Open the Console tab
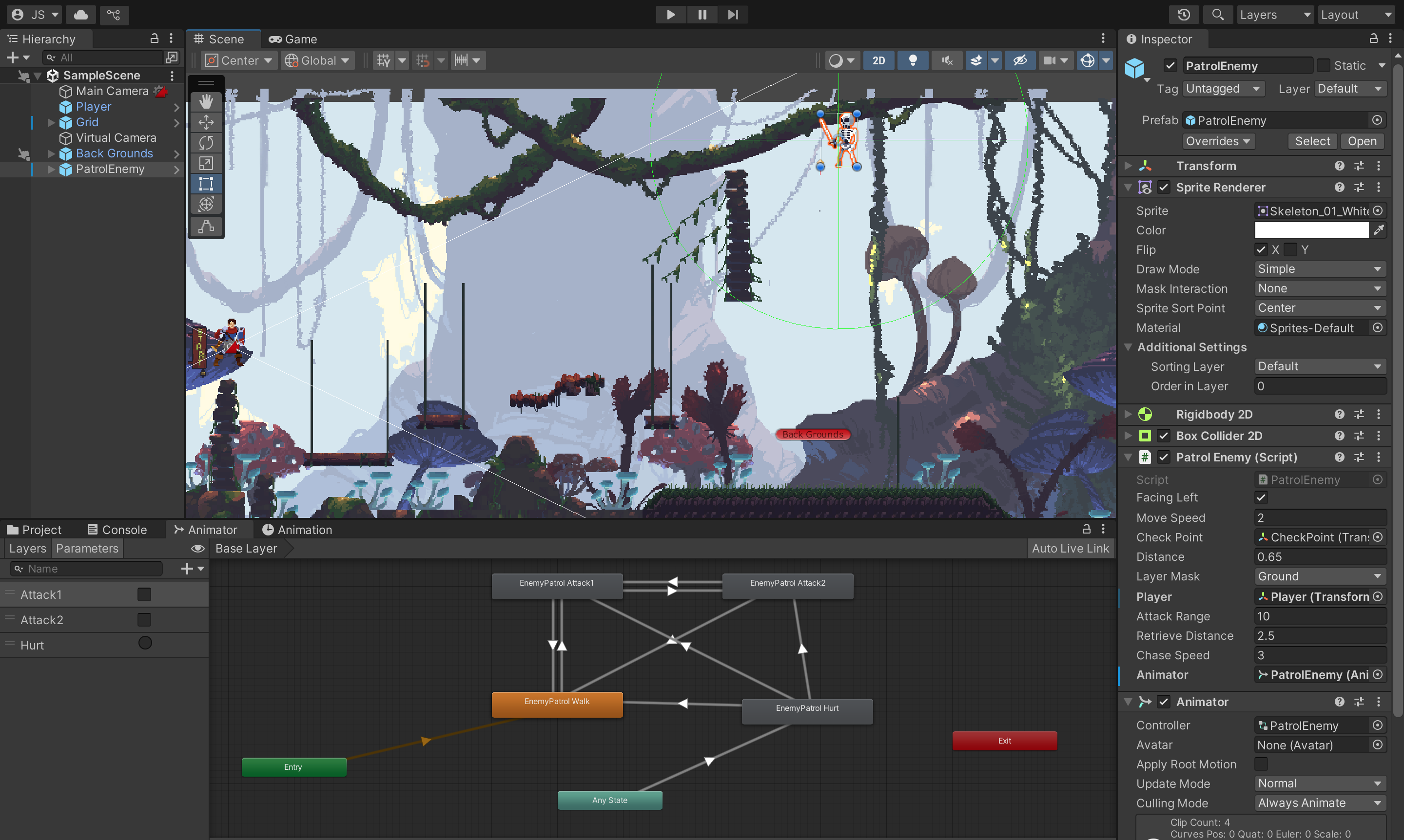 [x=117, y=529]
